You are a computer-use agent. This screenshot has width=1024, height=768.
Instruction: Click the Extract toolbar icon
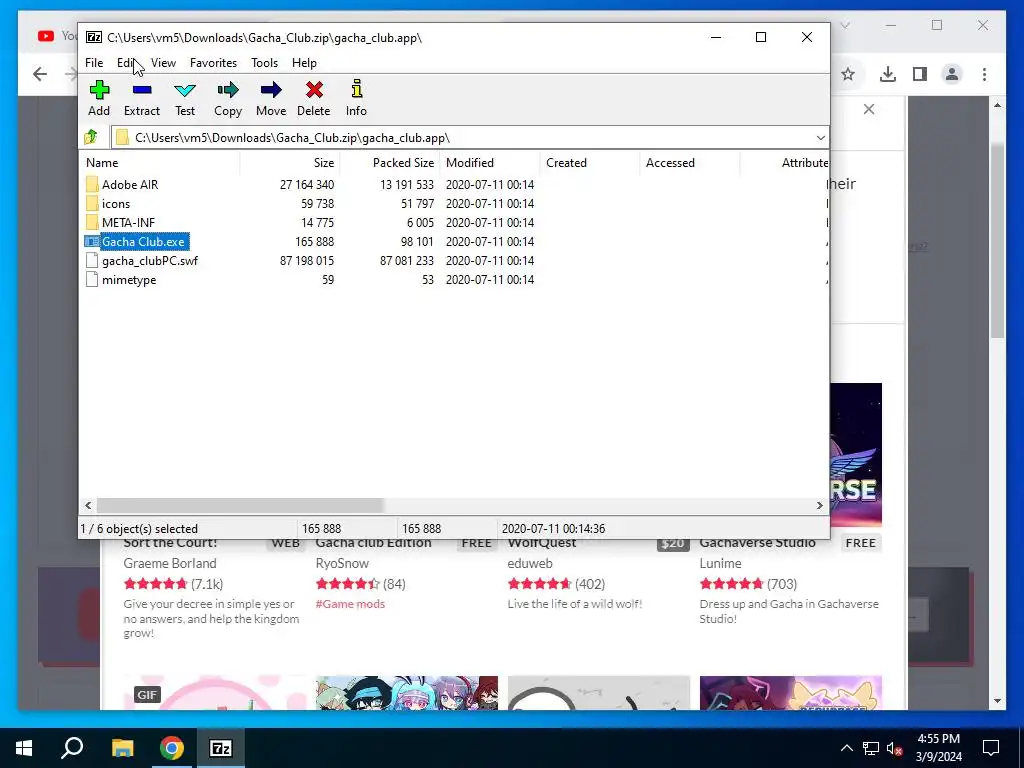(142, 90)
